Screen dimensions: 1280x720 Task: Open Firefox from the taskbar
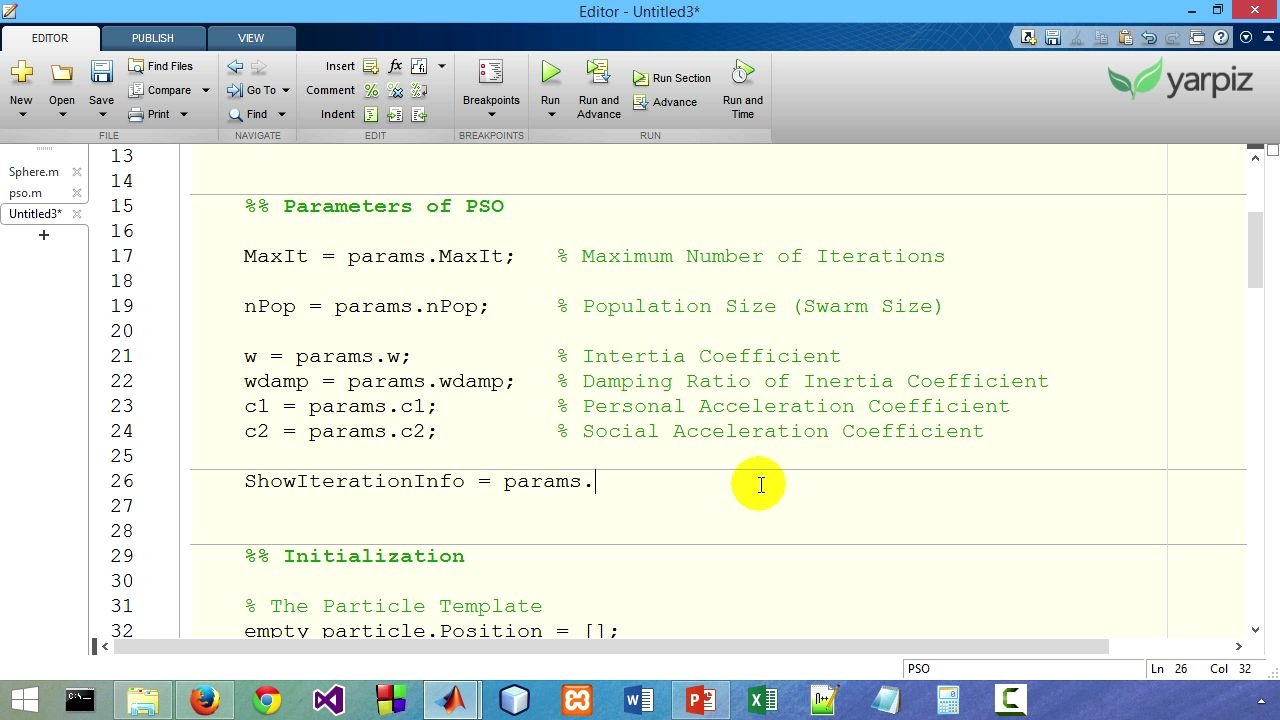pos(205,700)
